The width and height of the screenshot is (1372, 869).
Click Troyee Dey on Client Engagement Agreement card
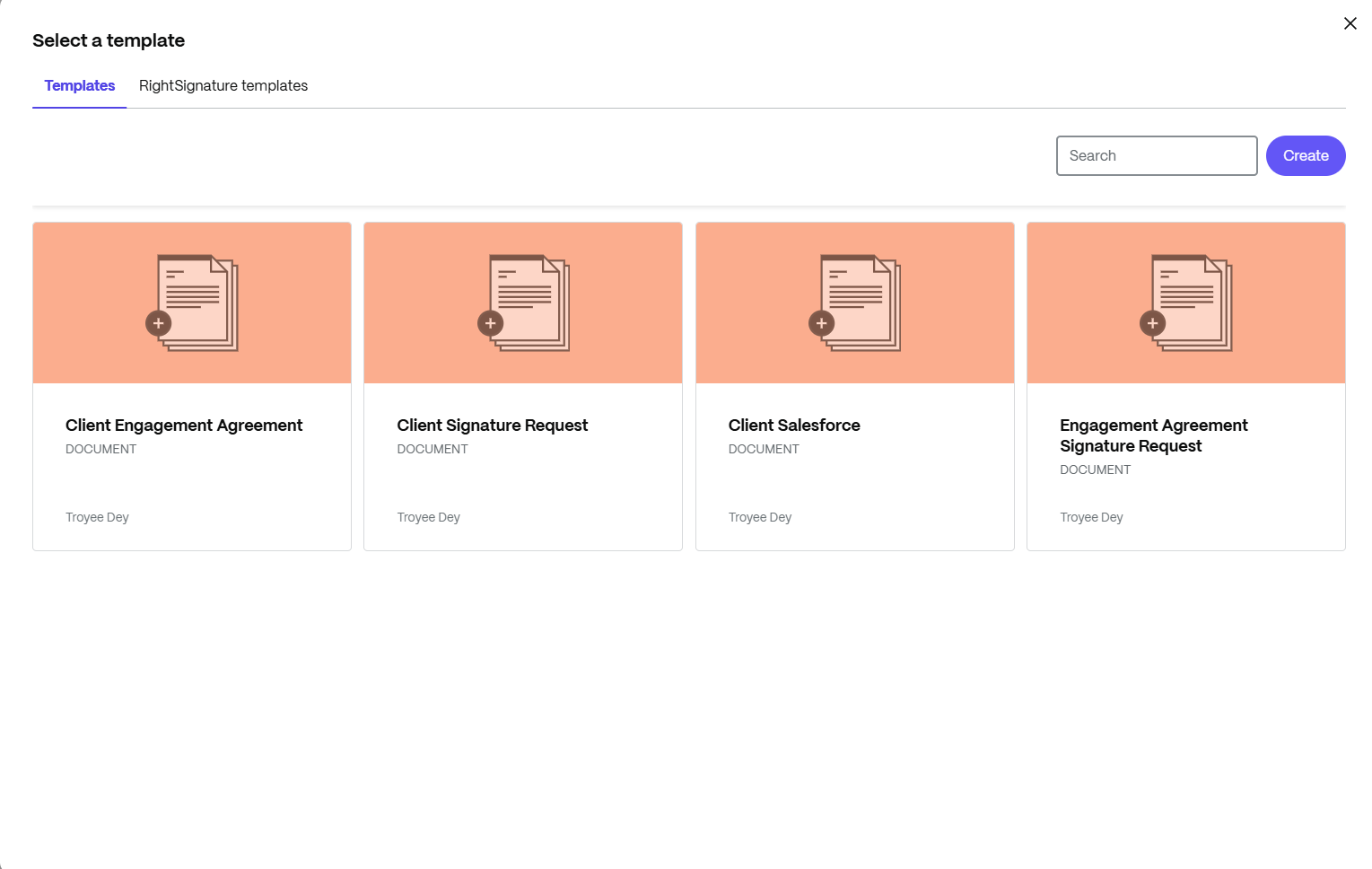tap(97, 517)
